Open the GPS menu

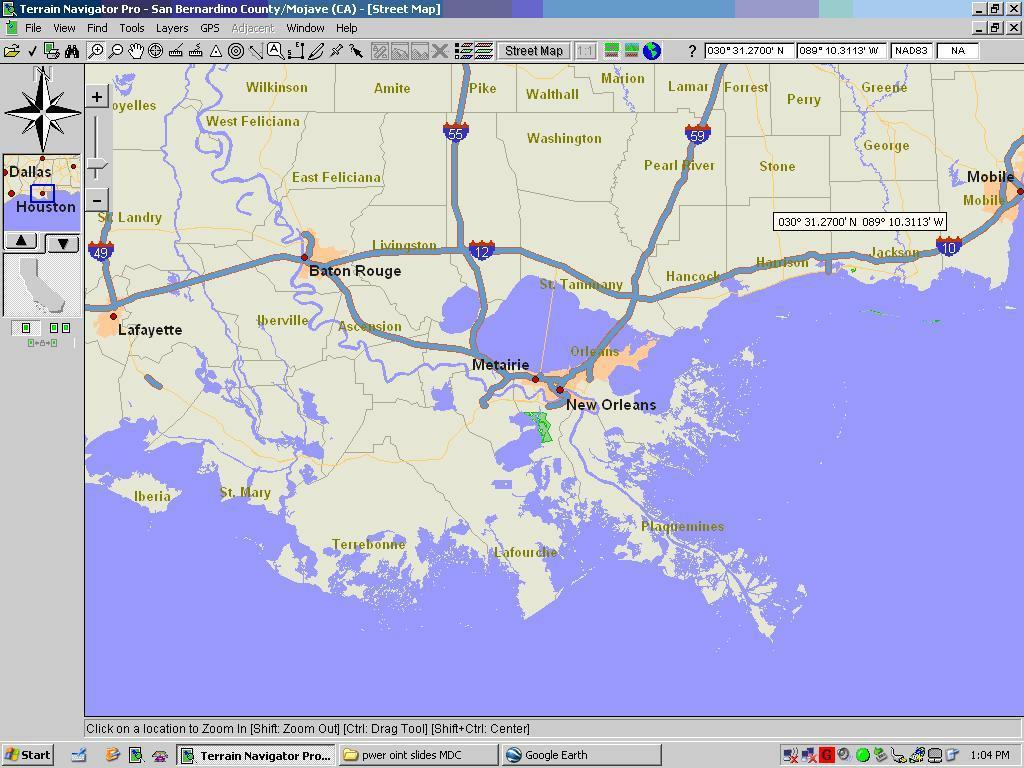[210, 28]
